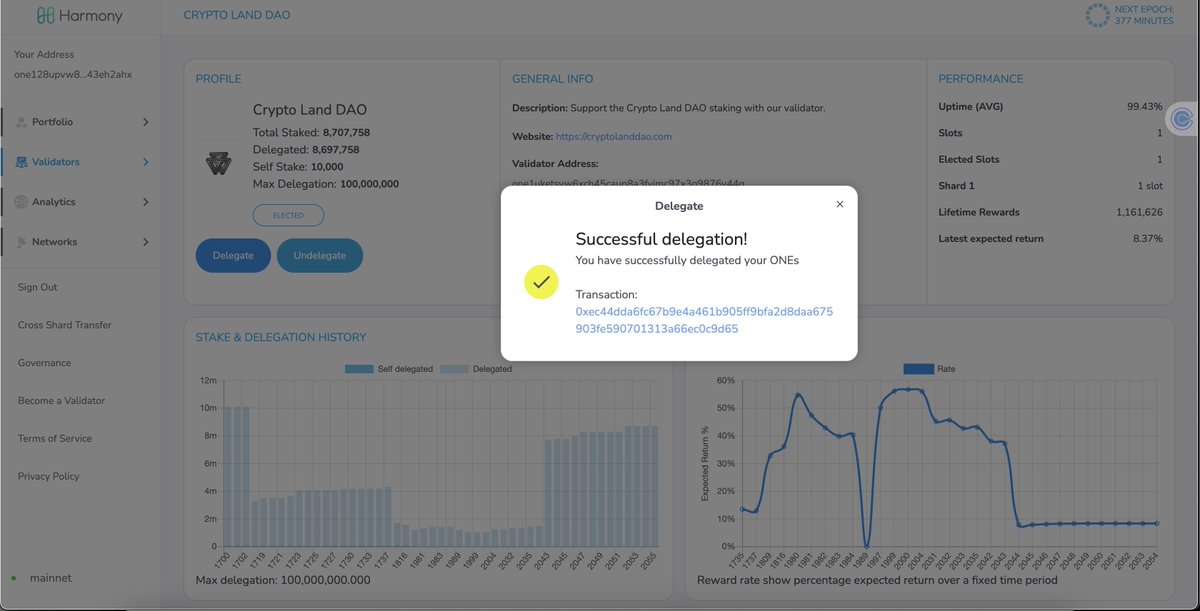The width and height of the screenshot is (1200, 611).
Task: Click the Portfolio sidebar icon
Action: click(22, 122)
